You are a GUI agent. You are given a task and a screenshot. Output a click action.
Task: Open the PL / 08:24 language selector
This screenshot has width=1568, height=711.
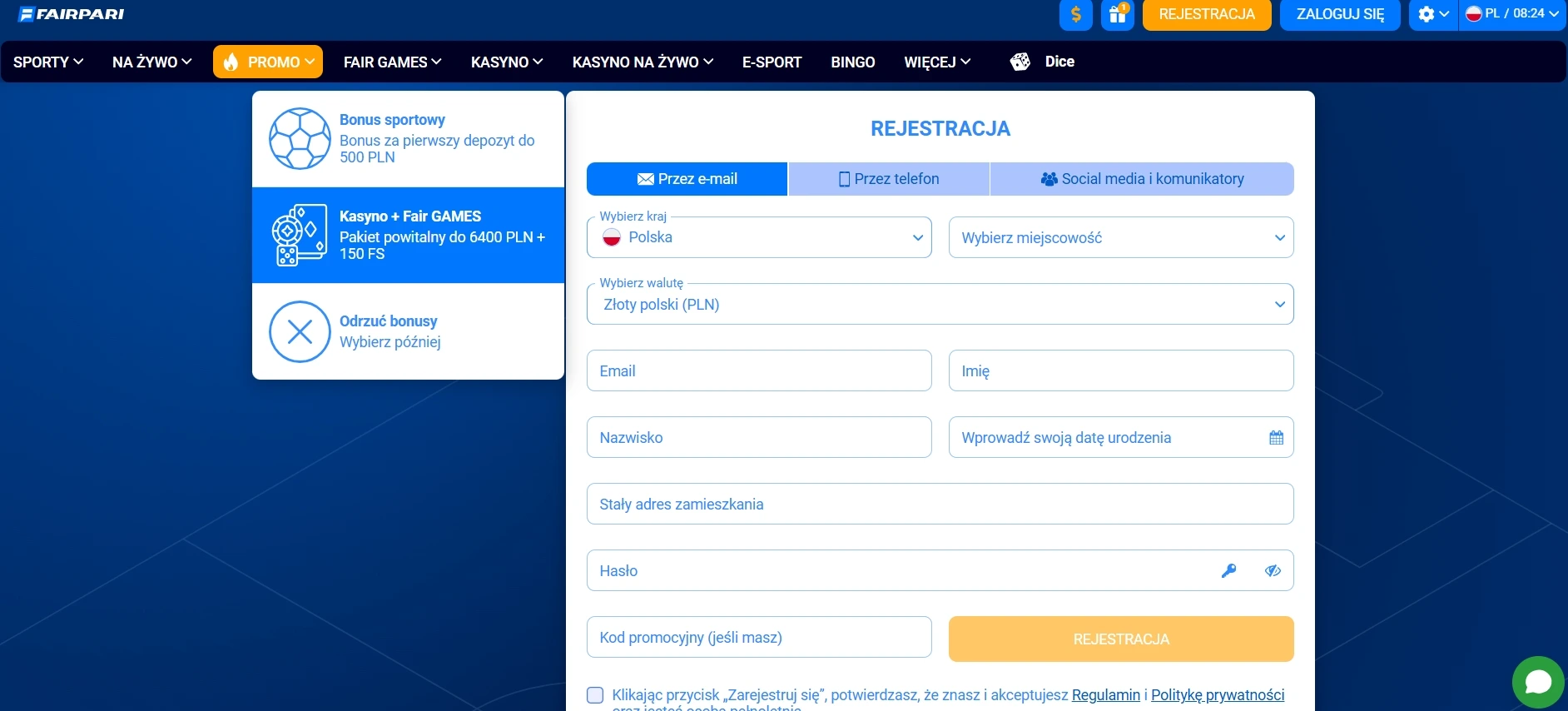[x=1512, y=14]
